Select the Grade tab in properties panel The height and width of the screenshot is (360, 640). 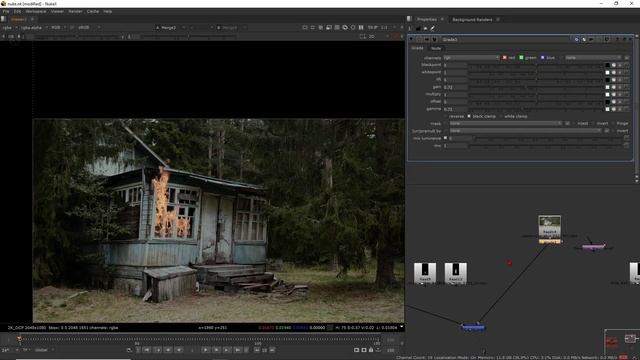click(x=417, y=48)
